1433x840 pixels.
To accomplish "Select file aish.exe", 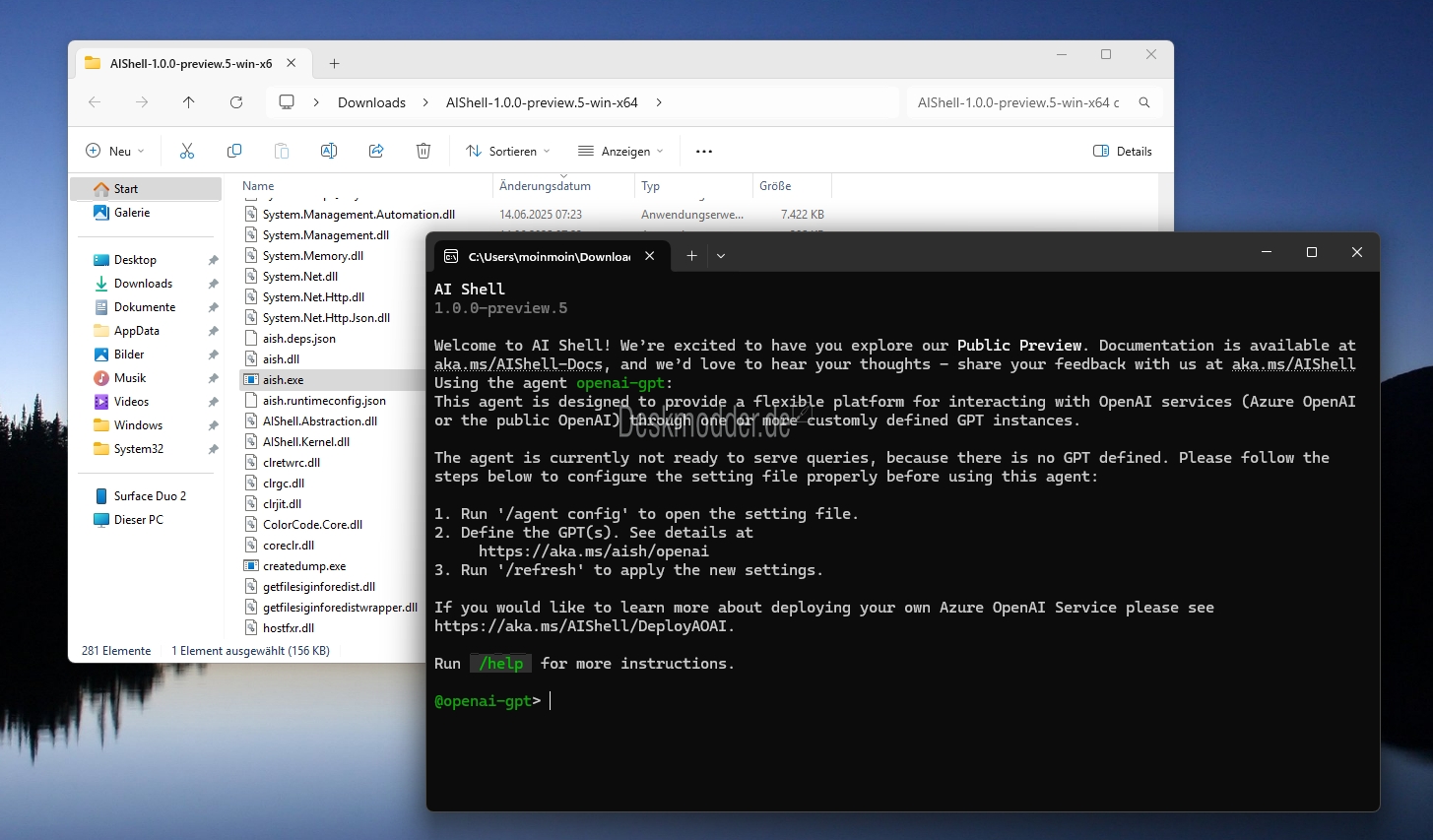I will pos(283,380).
